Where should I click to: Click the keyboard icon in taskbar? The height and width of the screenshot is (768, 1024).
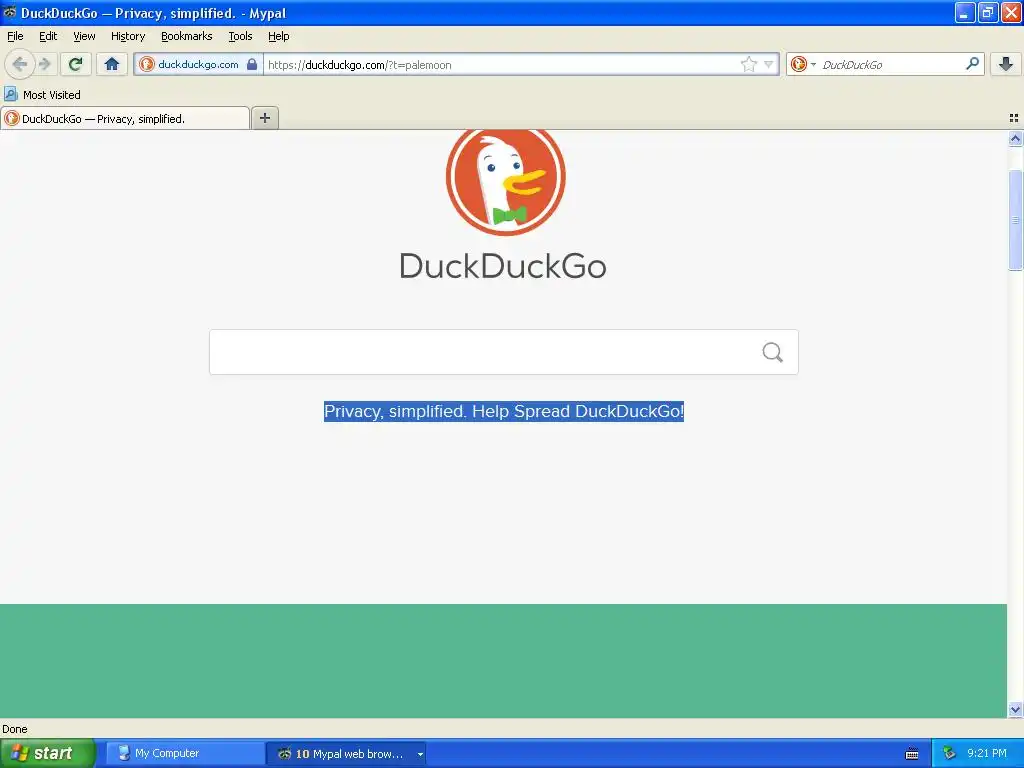pos(912,754)
